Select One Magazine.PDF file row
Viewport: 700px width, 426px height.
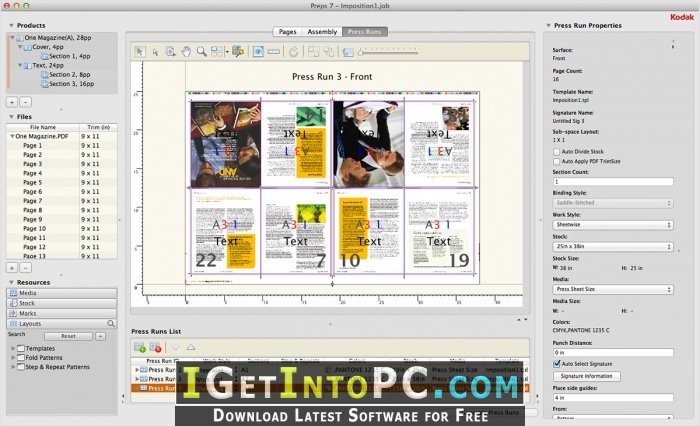click(x=62, y=136)
